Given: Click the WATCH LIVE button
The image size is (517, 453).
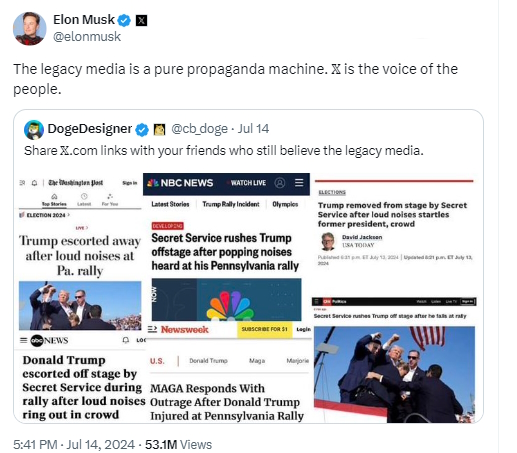Looking at the screenshot, I should 248,183.
